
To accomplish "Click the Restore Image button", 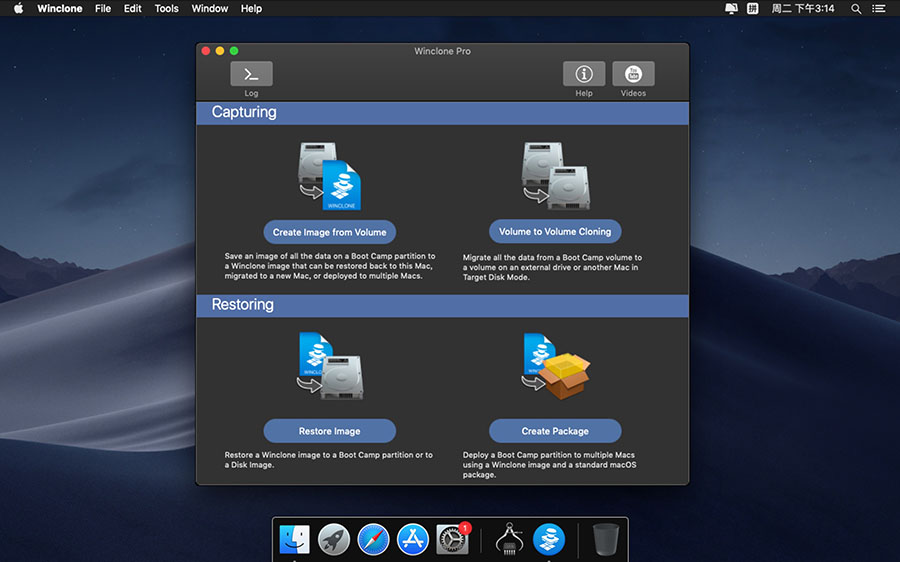I will click(x=329, y=431).
